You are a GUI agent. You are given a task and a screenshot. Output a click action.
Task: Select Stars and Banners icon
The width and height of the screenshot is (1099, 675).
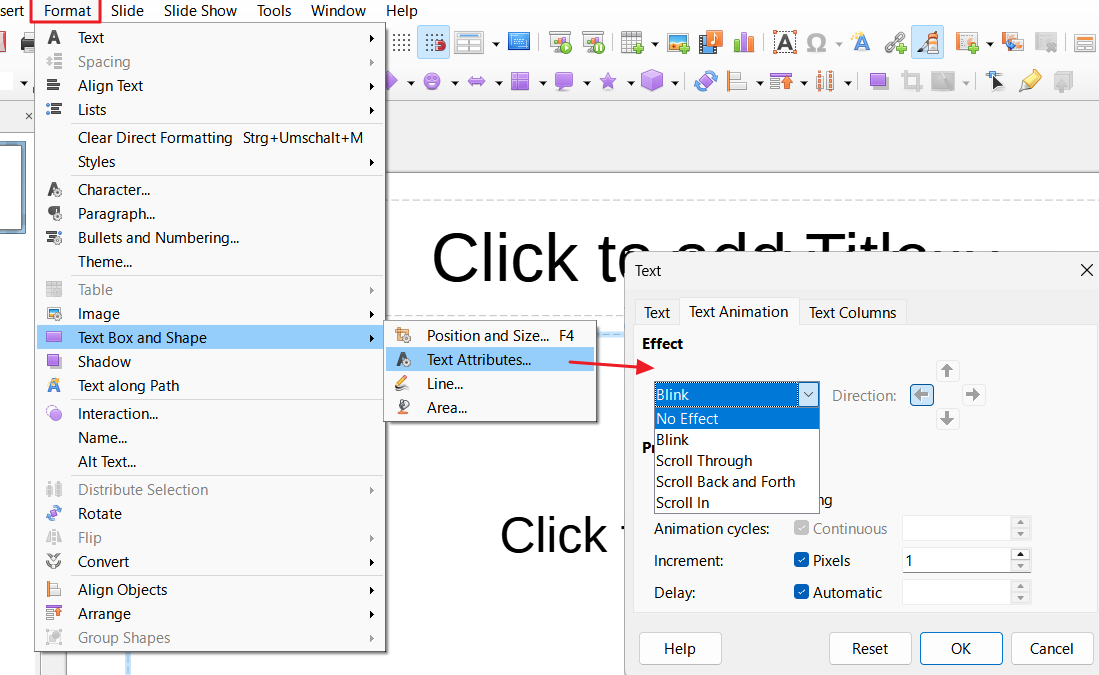pos(608,81)
